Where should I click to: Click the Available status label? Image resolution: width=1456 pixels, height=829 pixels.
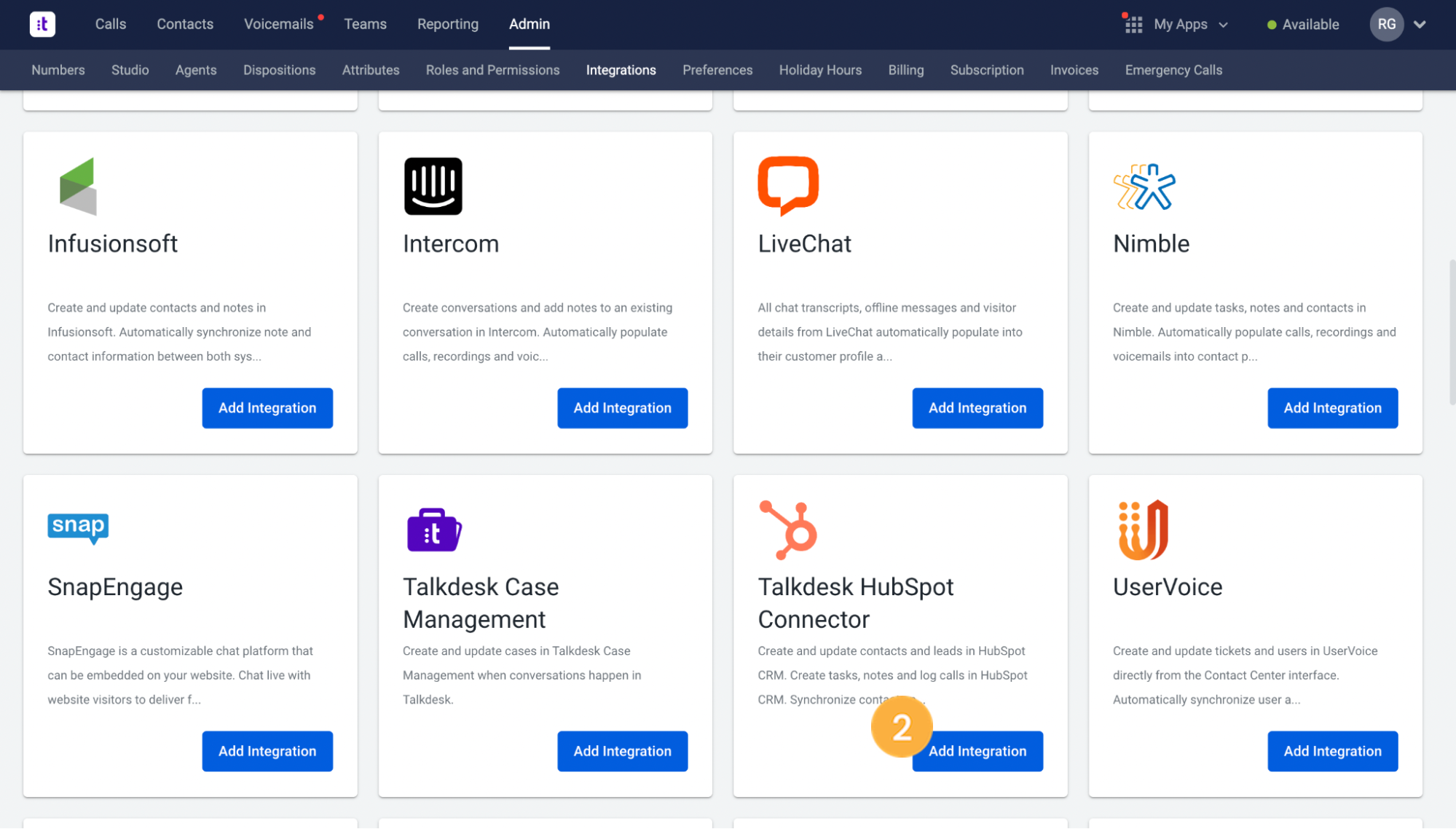[1310, 25]
